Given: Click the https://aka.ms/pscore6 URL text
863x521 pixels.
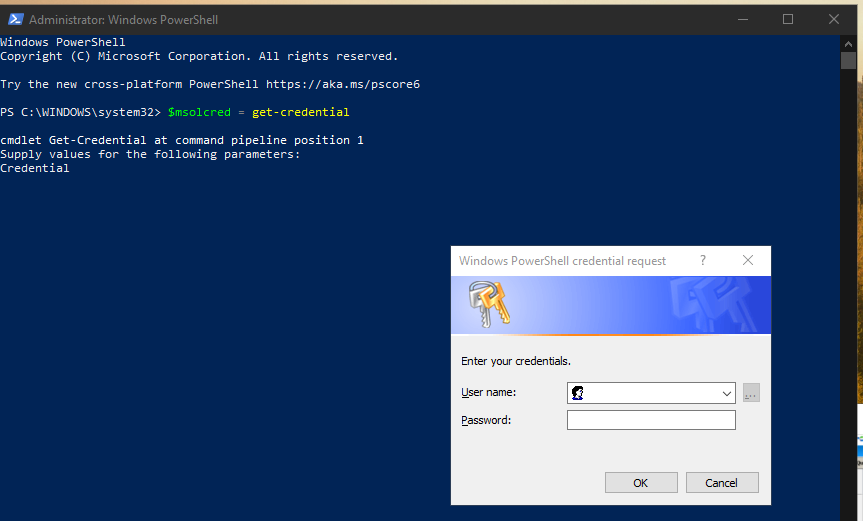Looking at the screenshot, I should coord(343,84).
